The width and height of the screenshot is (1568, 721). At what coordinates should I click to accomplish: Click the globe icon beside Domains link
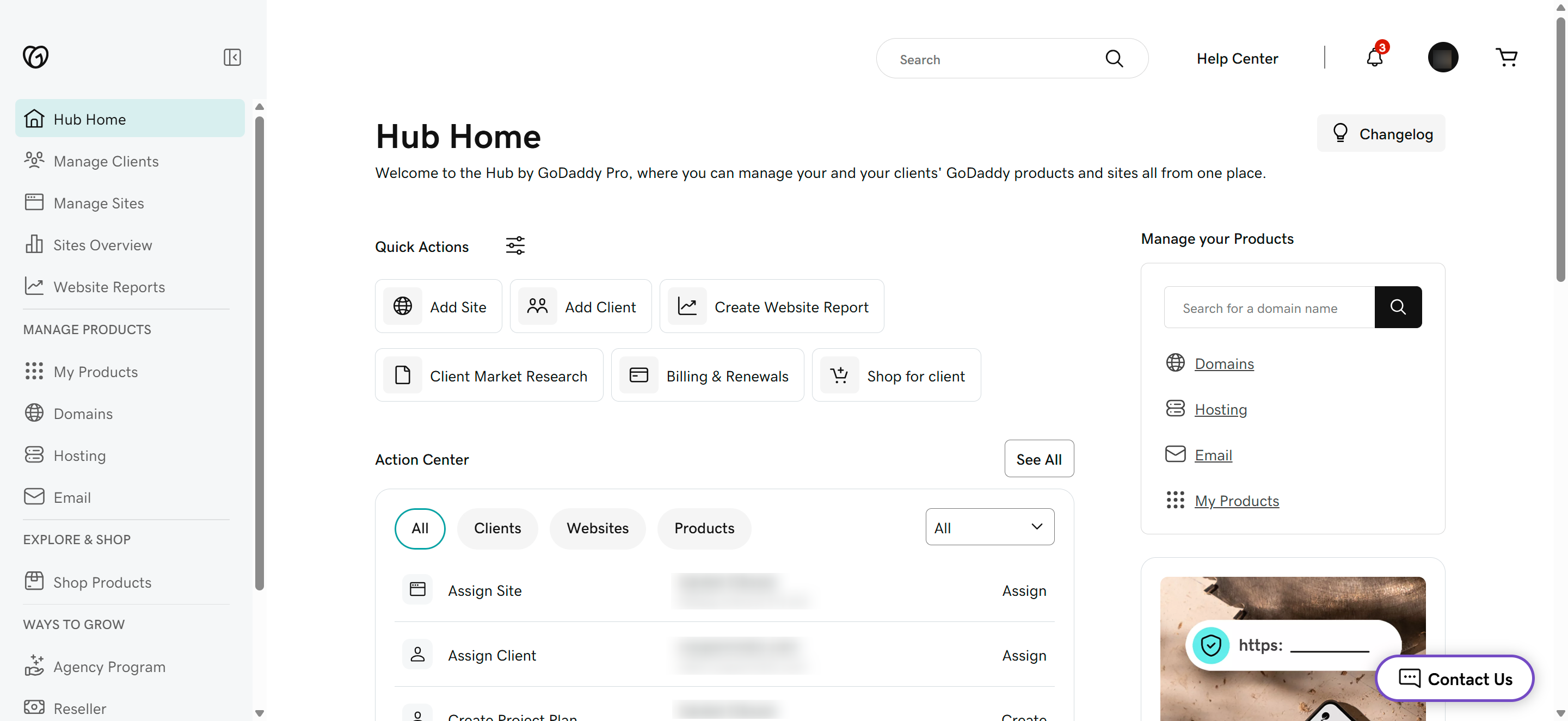[1175, 363]
